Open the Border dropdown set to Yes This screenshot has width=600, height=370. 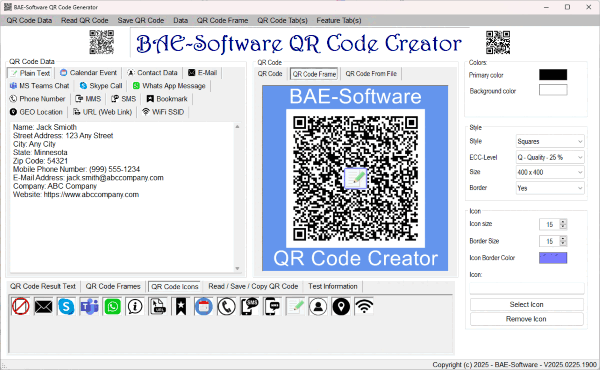coord(550,188)
